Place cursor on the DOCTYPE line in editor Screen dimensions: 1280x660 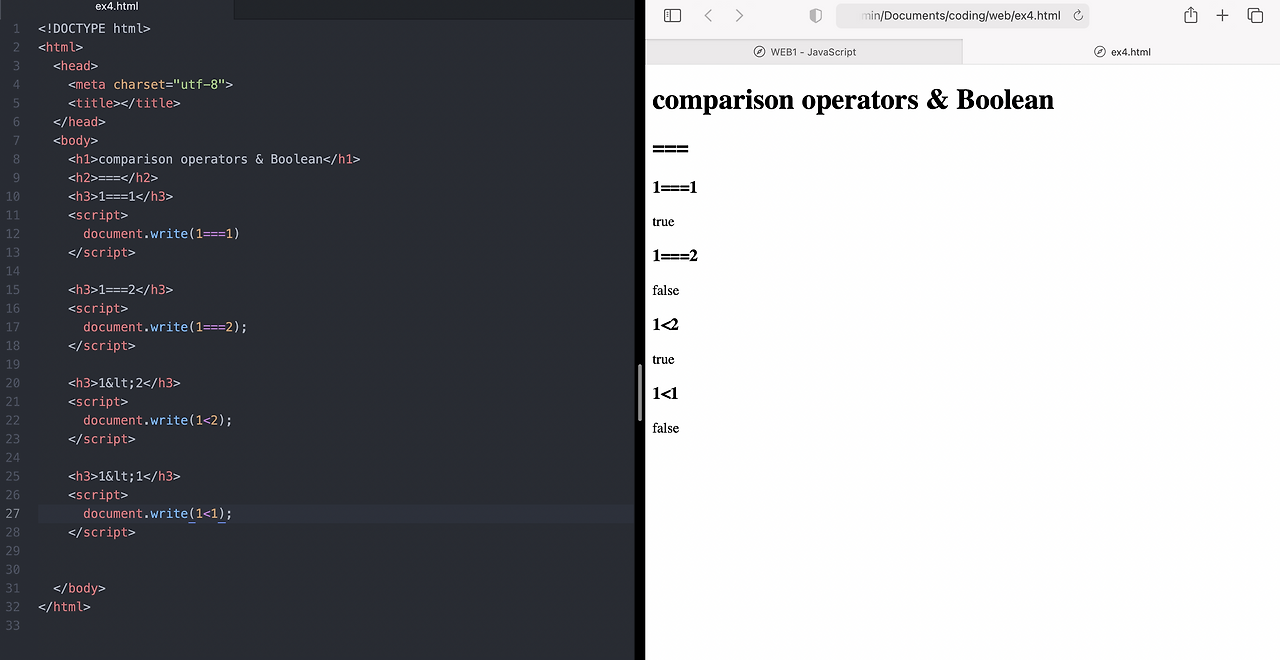pos(94,28)
